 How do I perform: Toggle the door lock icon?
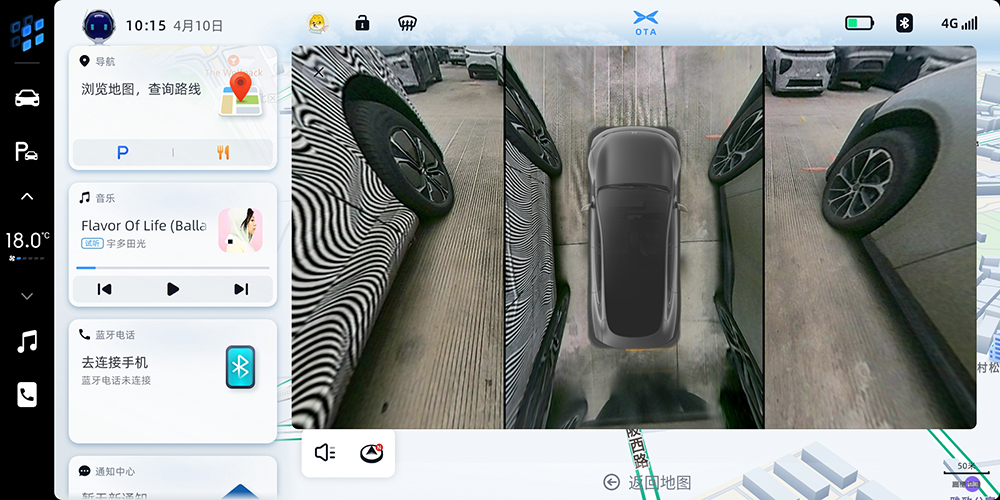(x=362, y=23)
